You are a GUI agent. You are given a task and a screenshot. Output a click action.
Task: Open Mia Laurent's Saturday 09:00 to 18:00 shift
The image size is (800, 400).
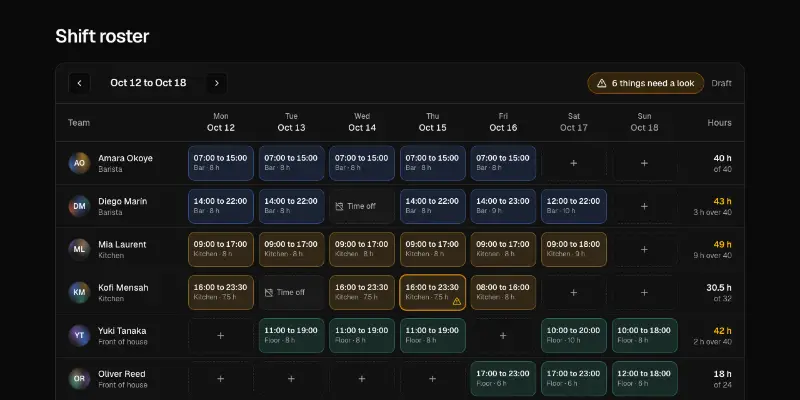[x=573, y=249]
